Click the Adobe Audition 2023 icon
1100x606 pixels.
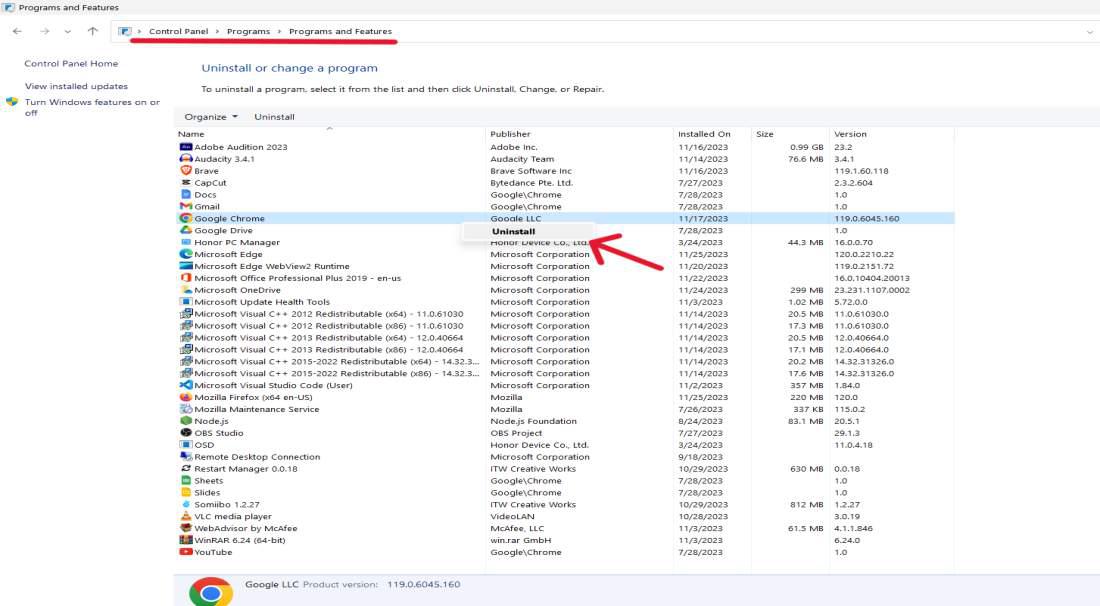tap(186, 147)
